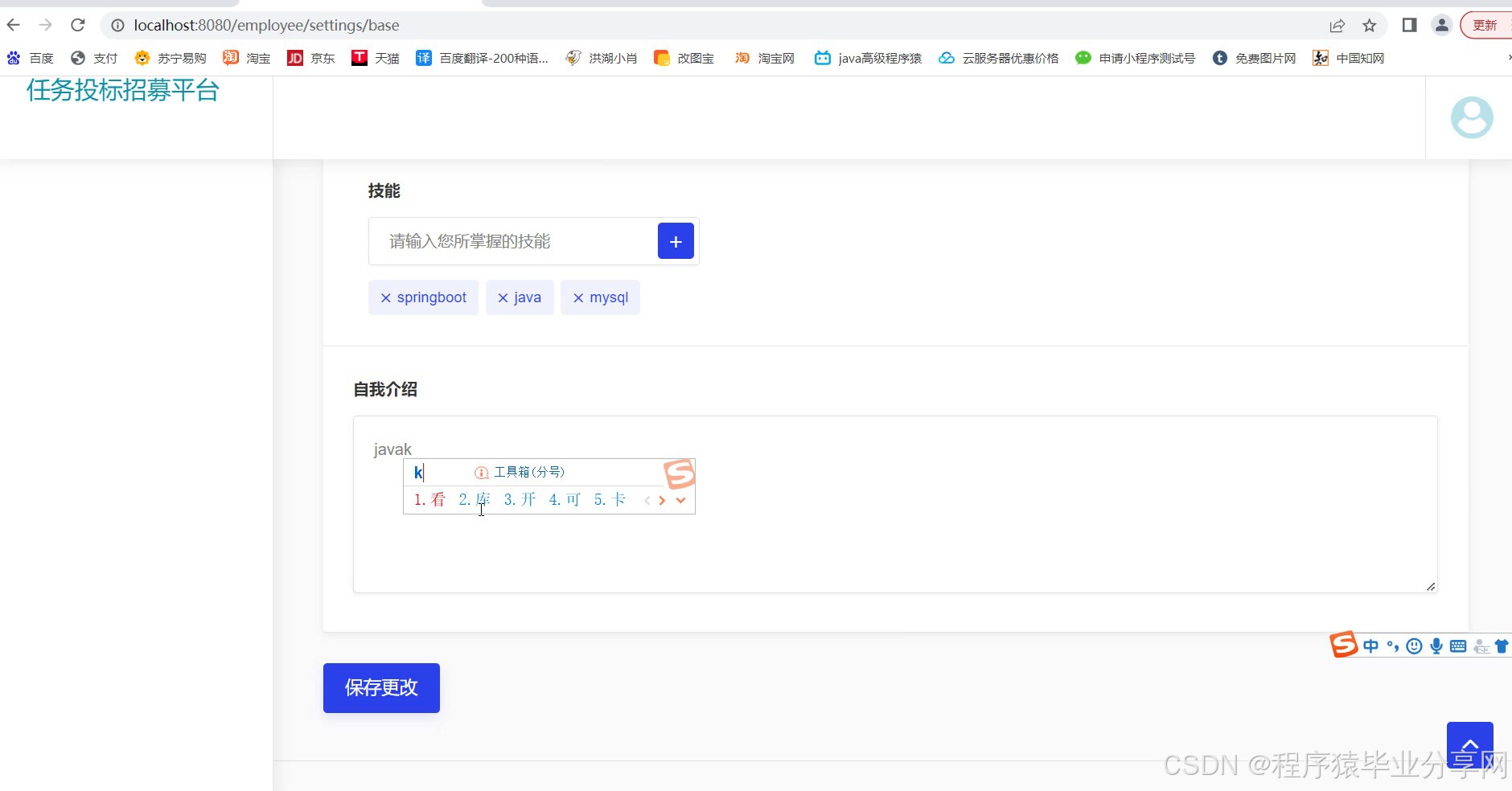
Task: Choose IME candidate 3 开
Action: pos(520,499)
